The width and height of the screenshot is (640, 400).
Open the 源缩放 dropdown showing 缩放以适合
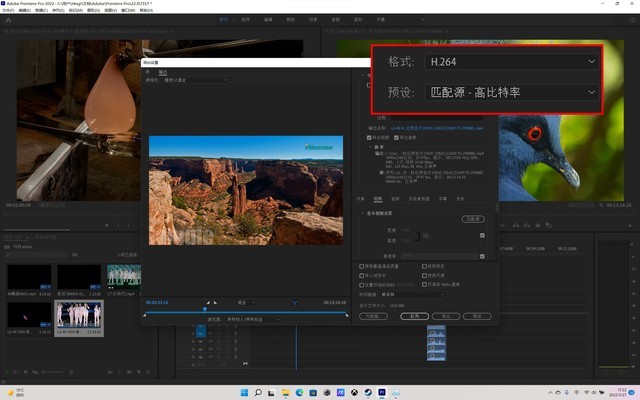[196, 80]
